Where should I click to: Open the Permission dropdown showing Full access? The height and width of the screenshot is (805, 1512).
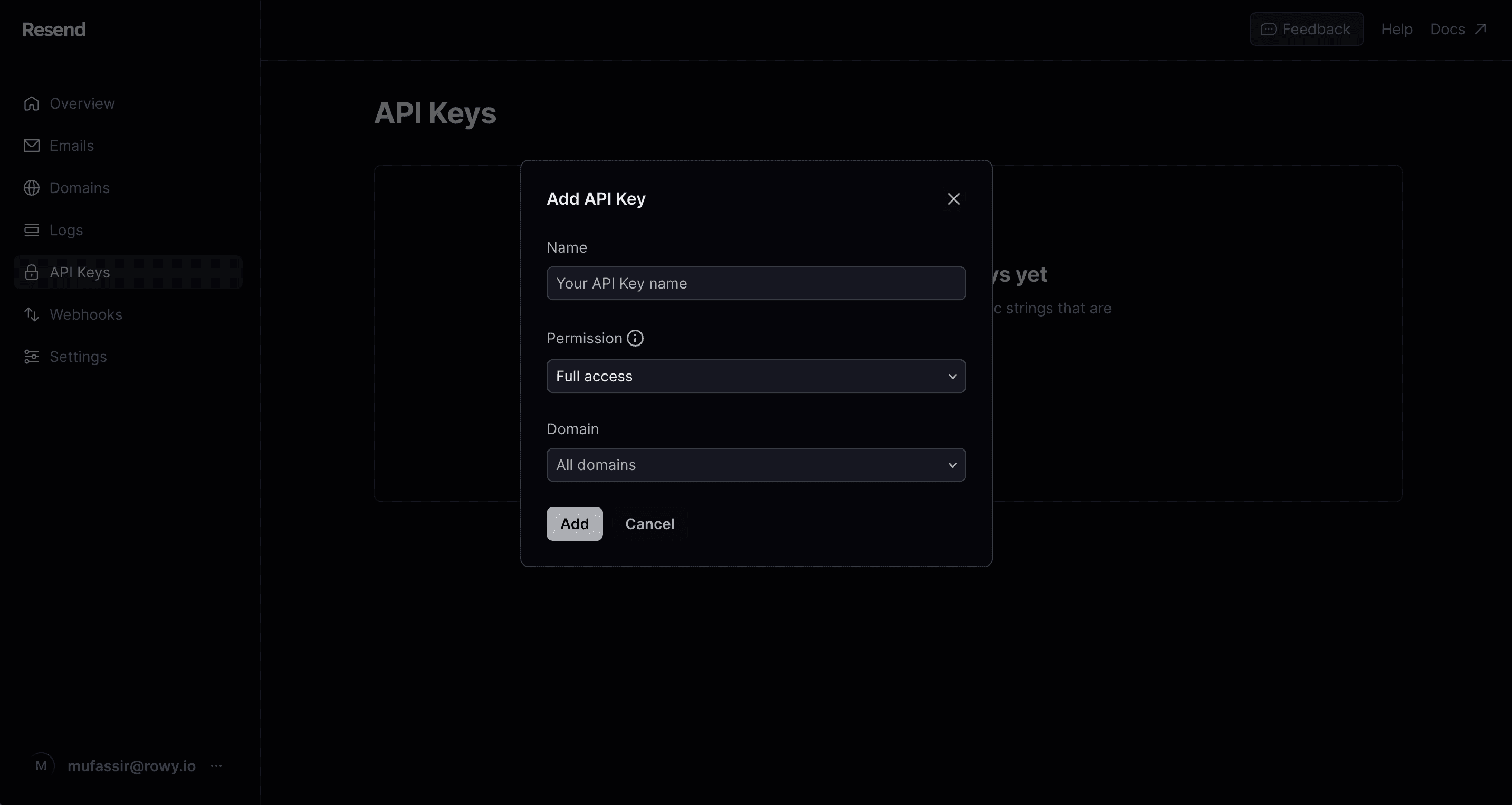[756, 376]
